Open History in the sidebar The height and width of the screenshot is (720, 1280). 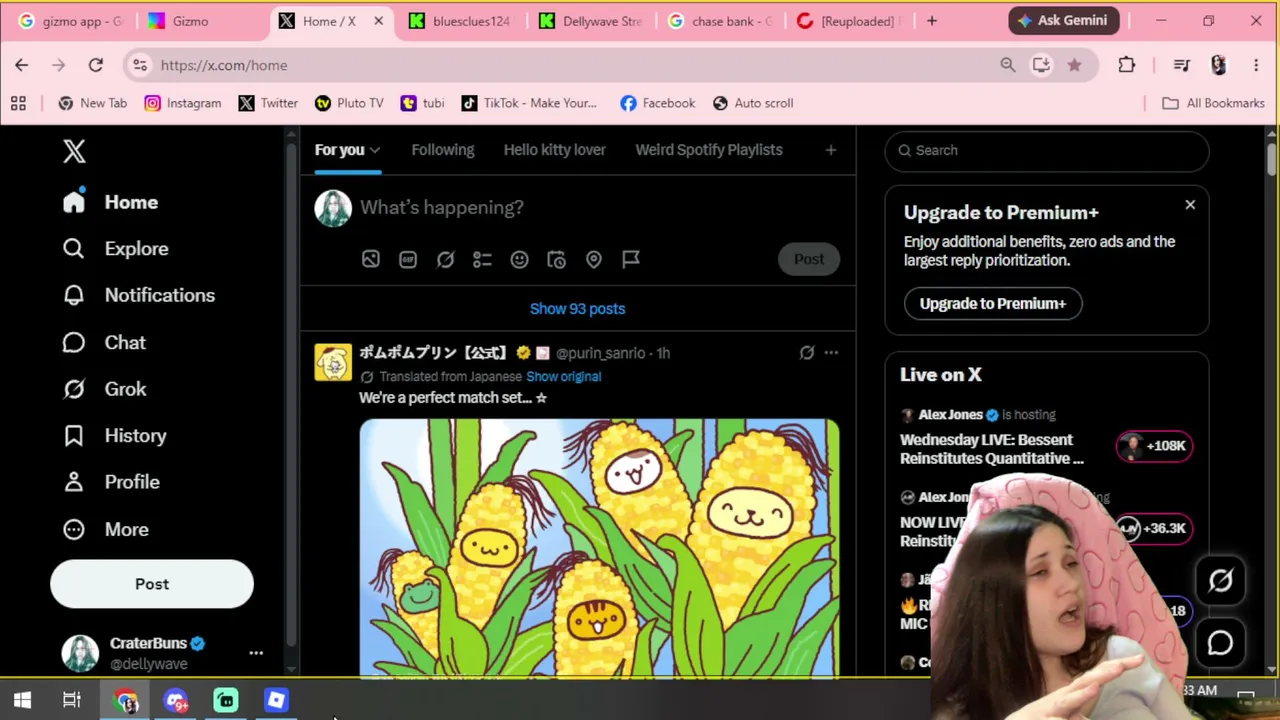tap(114, 435)
